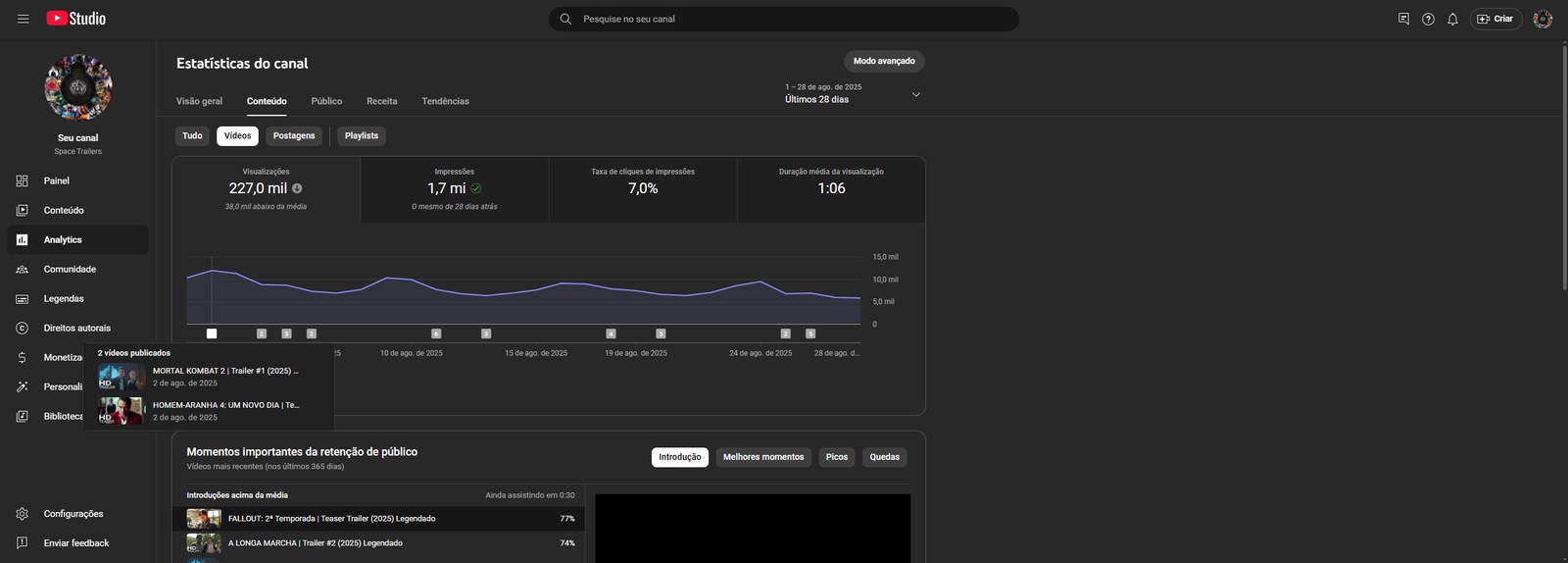Select the Postagens filter chip

pos(294,135)
